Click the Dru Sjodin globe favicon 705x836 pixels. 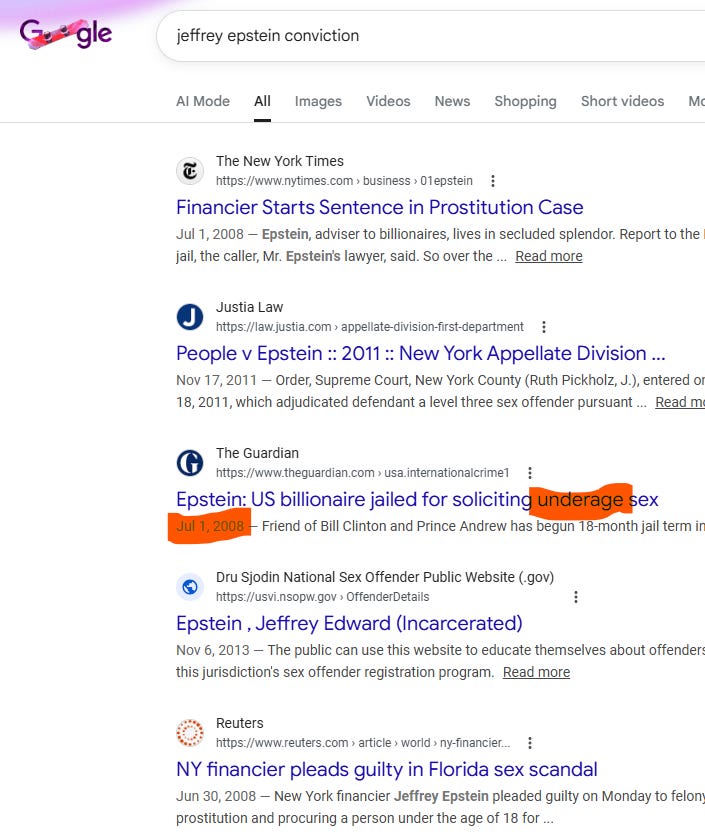pos(190,587)
